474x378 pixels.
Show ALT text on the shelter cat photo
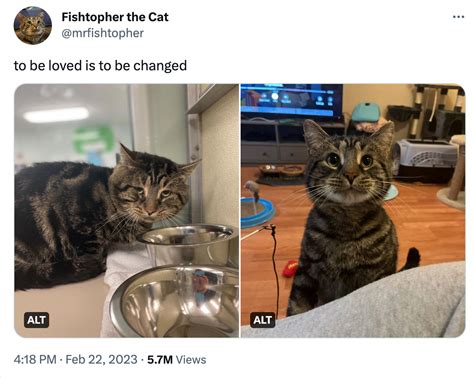point(36,320)
